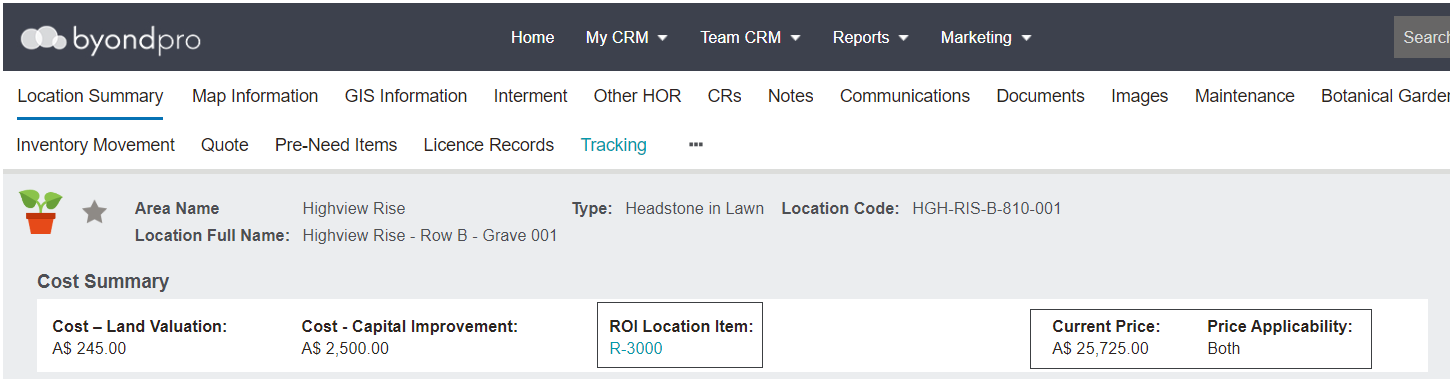The image size is (1453, 382).
Task: Click the A$ 2,500.00 capital improvement value
Action: pyautogui.click(x=345, y=349)
